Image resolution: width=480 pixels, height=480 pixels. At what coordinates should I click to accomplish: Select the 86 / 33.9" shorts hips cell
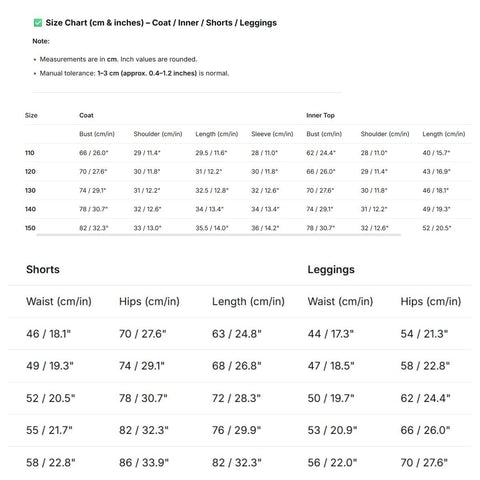click(144, 463)
